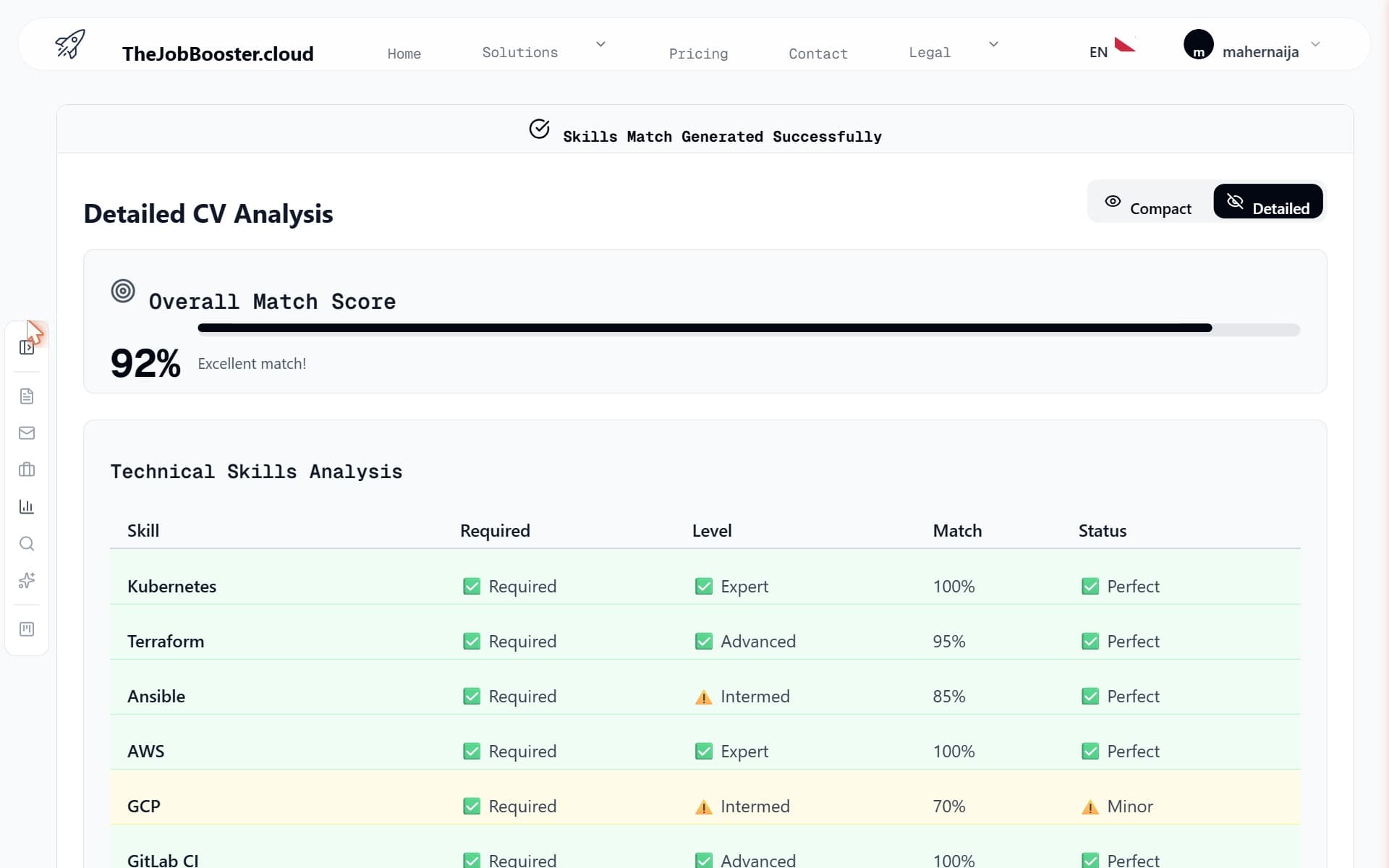Click the mahernaija avatar circle
The height and width of the screenshot is (868, 1389).
pos(1199,44)
